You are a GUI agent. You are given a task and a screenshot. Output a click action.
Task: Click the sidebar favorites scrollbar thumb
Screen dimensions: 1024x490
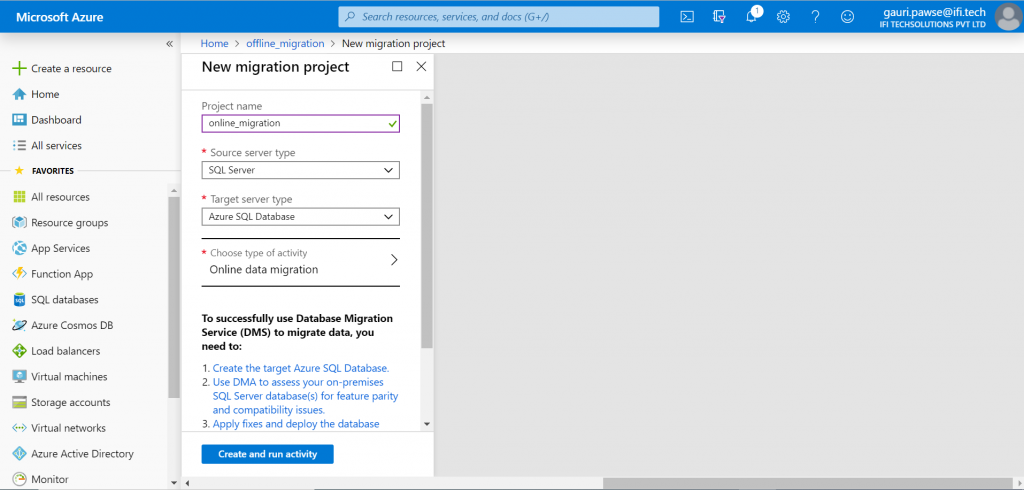(x=174, y=297)
